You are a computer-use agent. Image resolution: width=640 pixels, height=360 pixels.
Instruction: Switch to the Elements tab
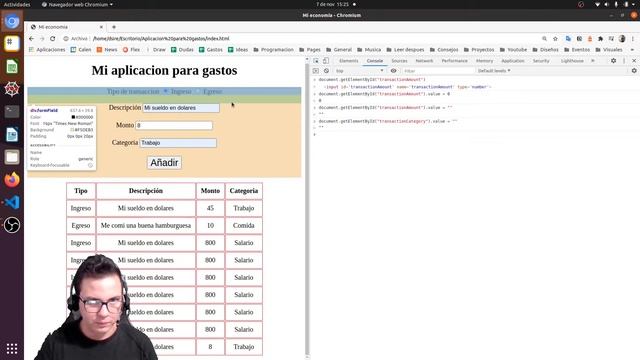[349, 61]
